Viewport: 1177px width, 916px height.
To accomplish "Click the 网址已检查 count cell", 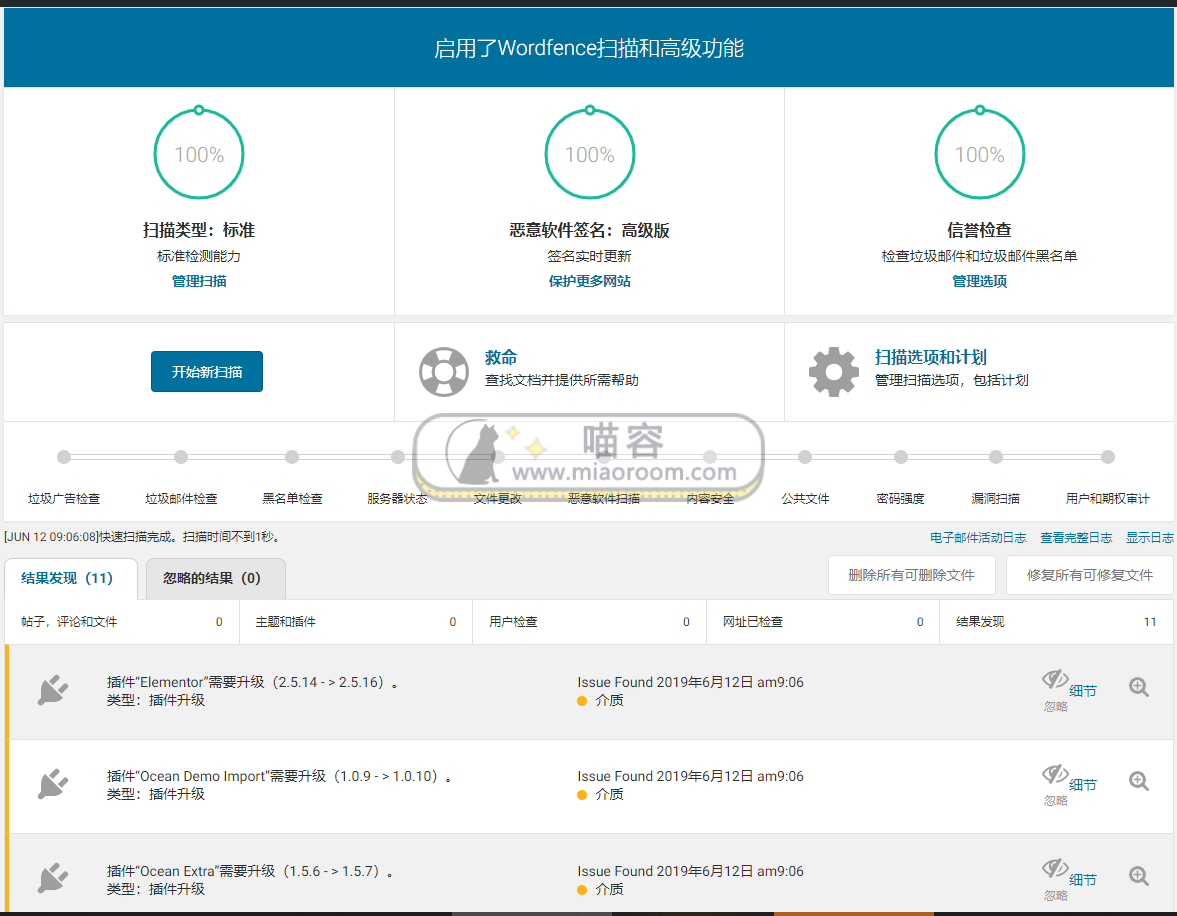I will [823, 622].
